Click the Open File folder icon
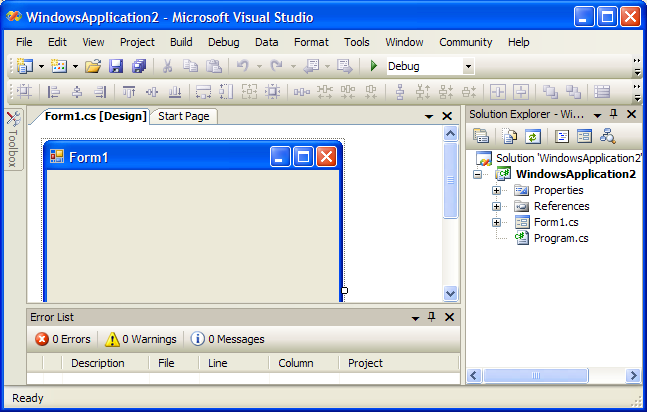This screenshot has height=412, width=647. pyautogui.click(x=93, y=66)
